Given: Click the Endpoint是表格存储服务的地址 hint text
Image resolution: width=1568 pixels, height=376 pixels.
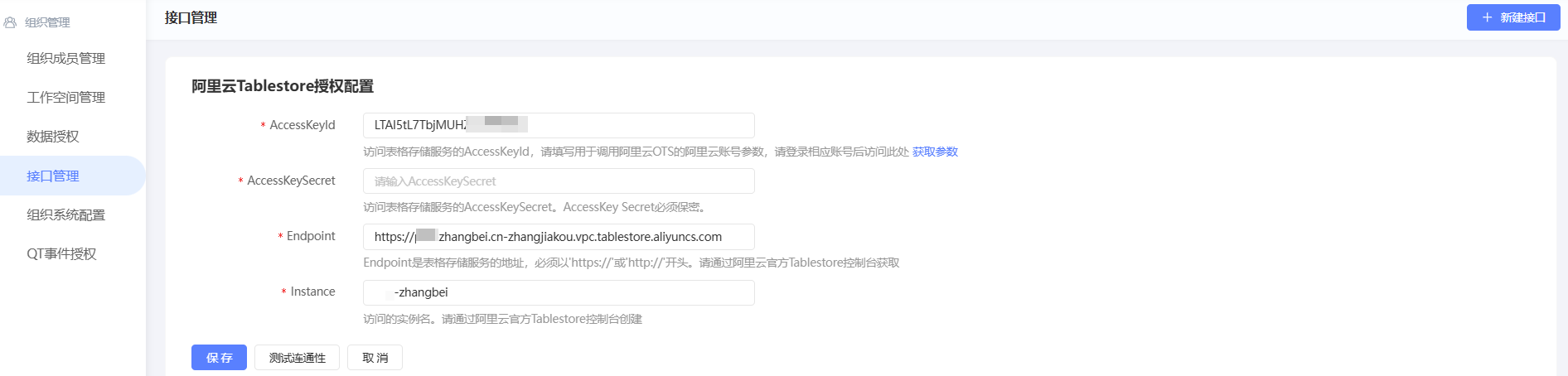Looking at the screenshot, I should coord(632,263).
